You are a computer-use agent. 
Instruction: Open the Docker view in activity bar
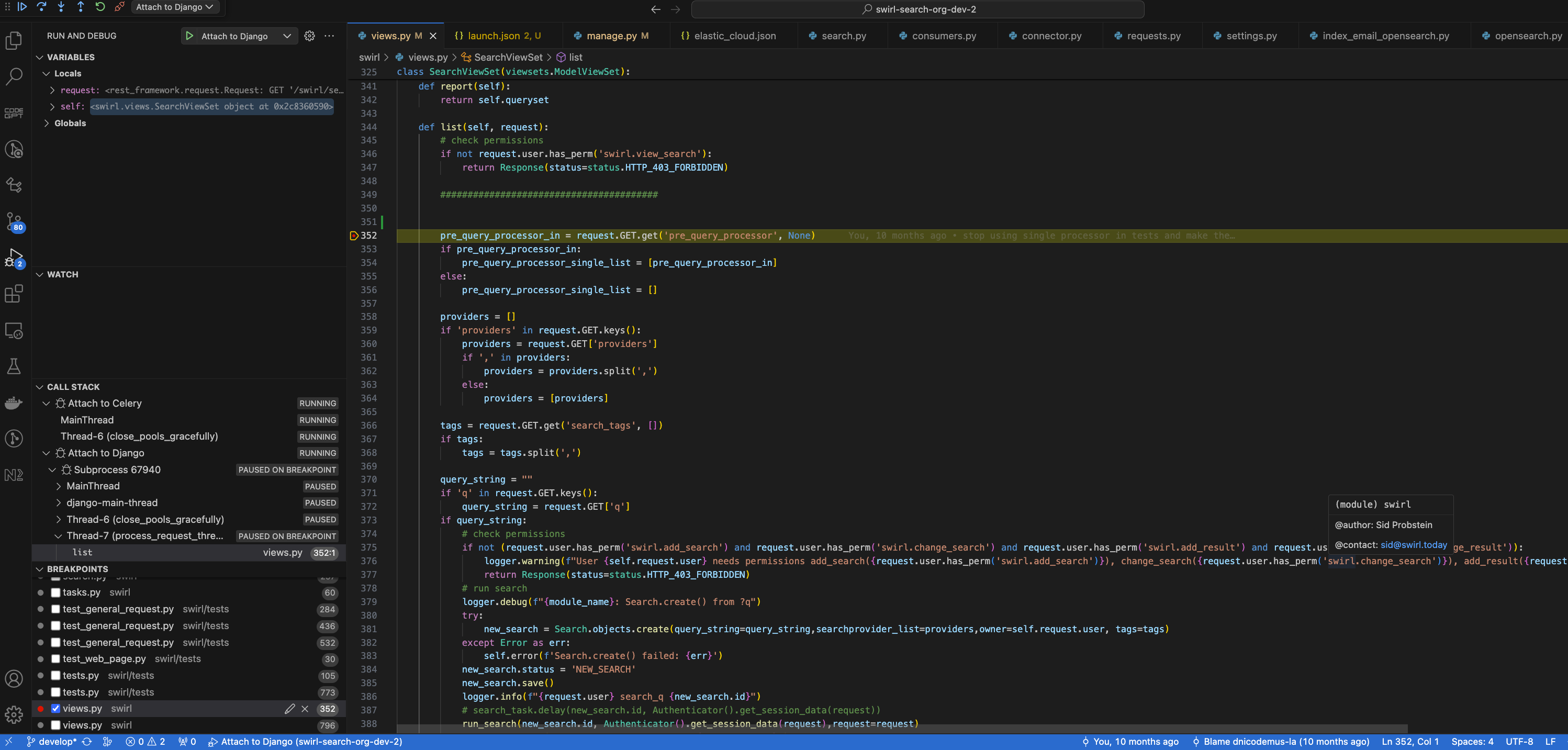14,402
